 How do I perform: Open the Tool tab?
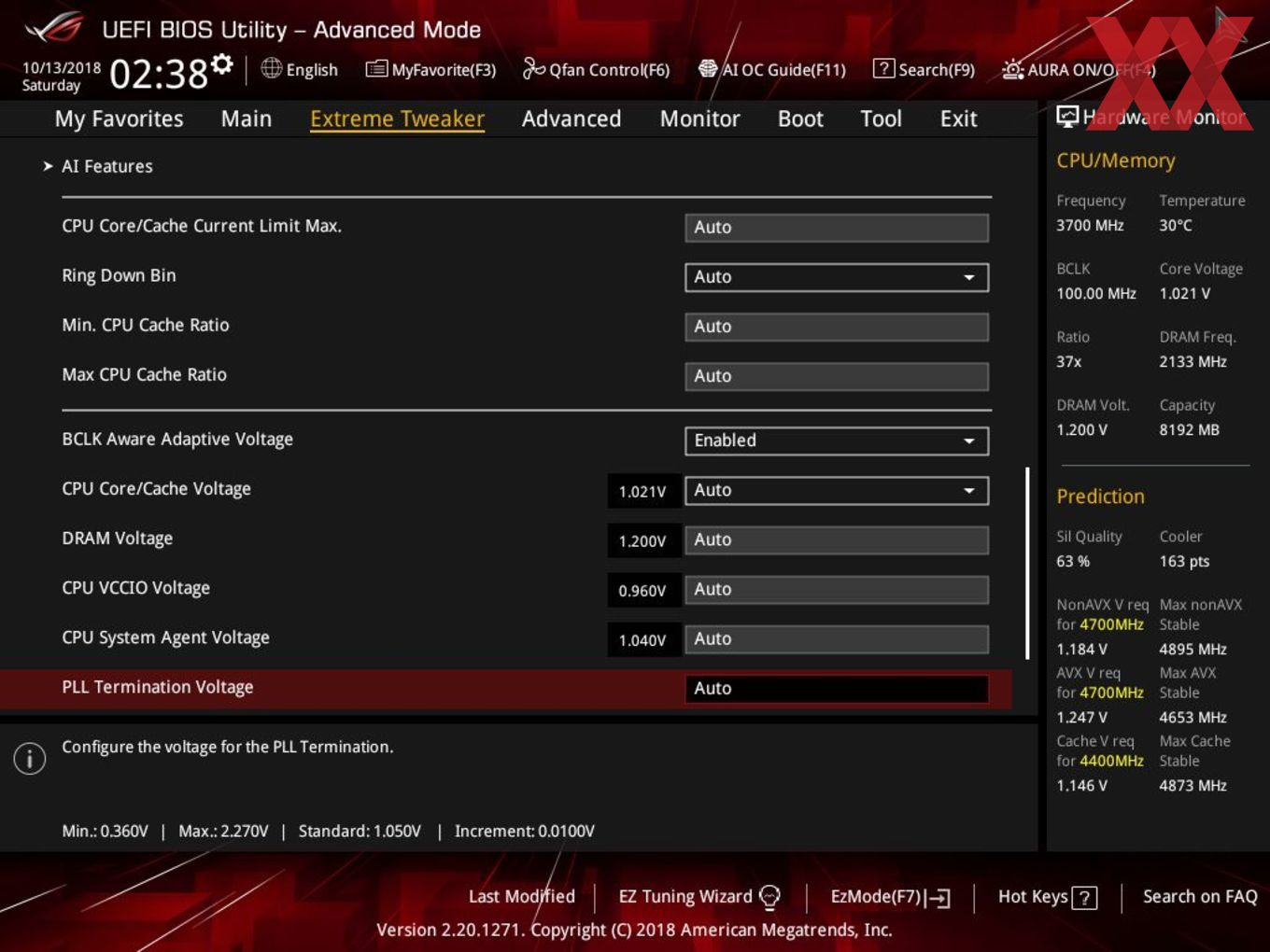point(881,119)
